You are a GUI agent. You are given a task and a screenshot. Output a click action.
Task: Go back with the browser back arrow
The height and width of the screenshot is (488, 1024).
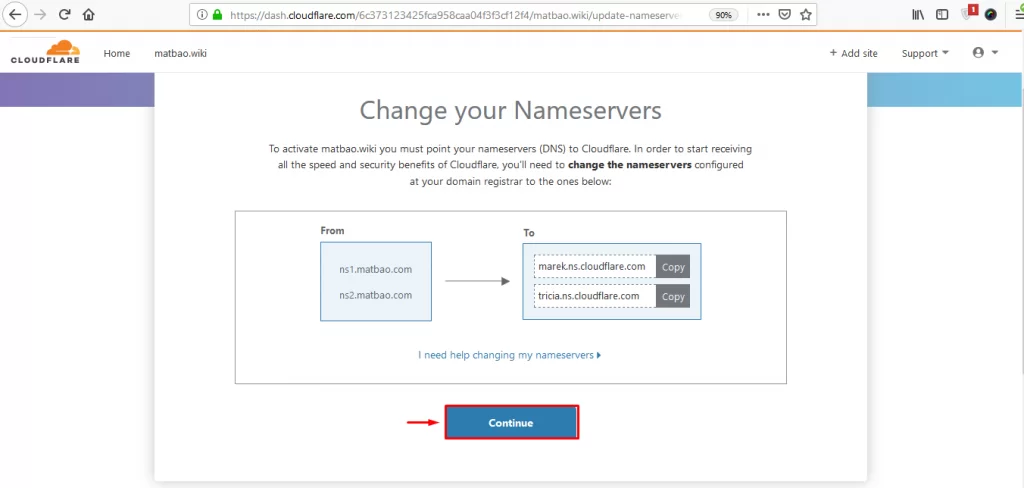tap(15, 14)
